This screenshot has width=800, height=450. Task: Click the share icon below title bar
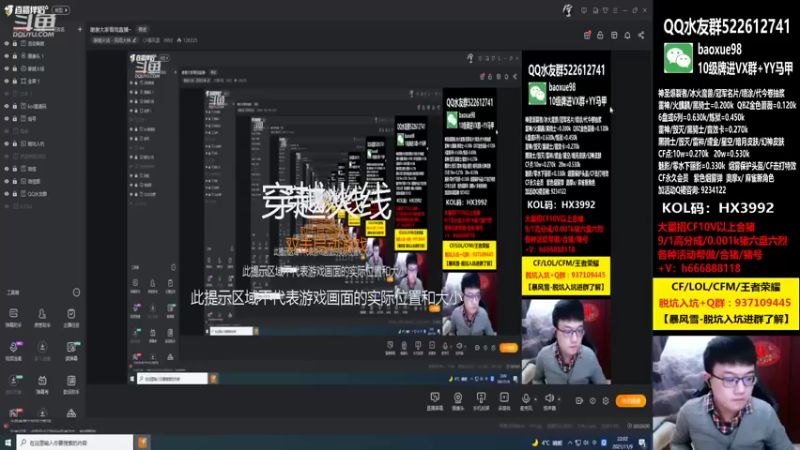[x=641, y=35]
